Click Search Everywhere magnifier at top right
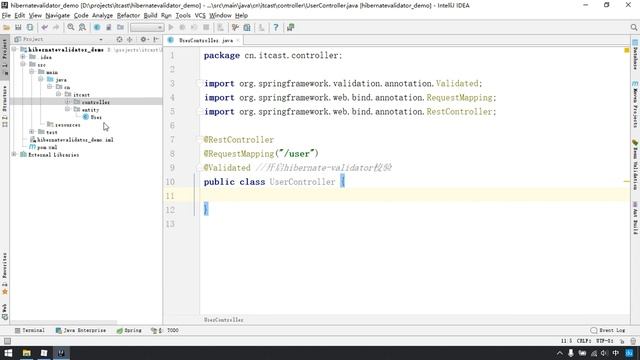640x360 pixels. click(633, 27)
